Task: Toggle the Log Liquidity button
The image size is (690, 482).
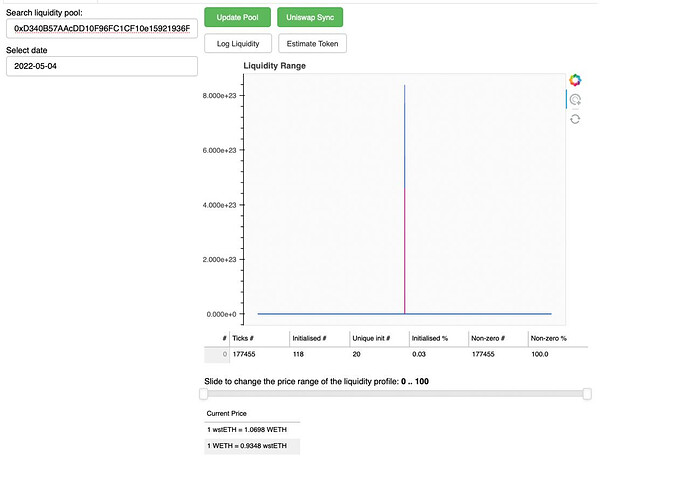Action: [x=238, y=44]
